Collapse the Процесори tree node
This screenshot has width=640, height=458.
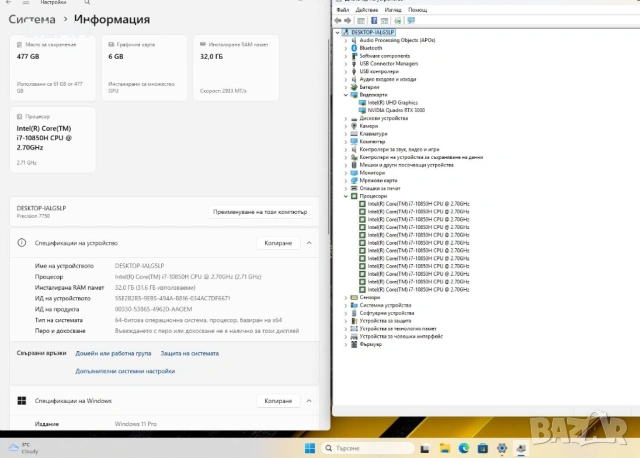coord(346,196)
